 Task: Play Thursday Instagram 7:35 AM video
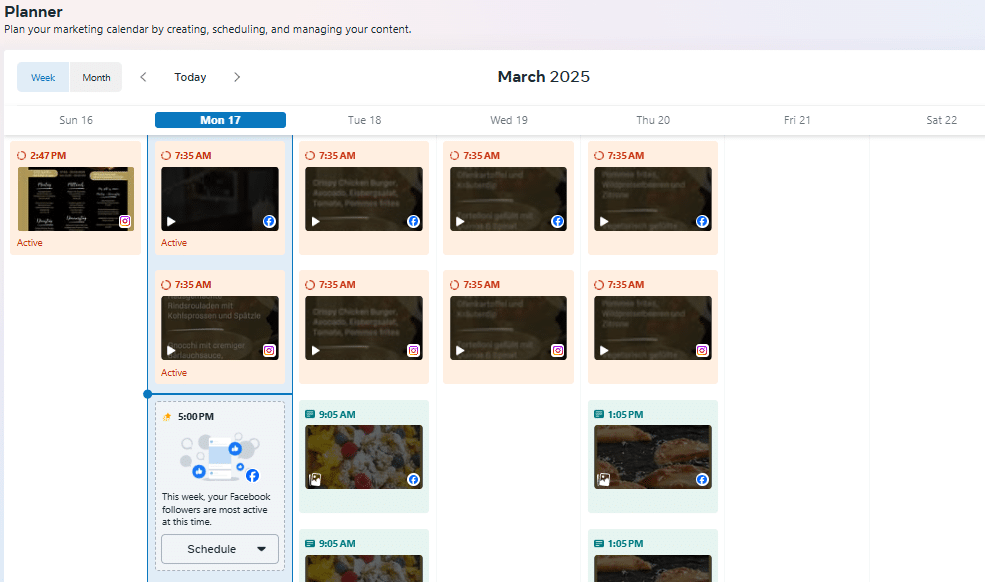click(604, 351)
